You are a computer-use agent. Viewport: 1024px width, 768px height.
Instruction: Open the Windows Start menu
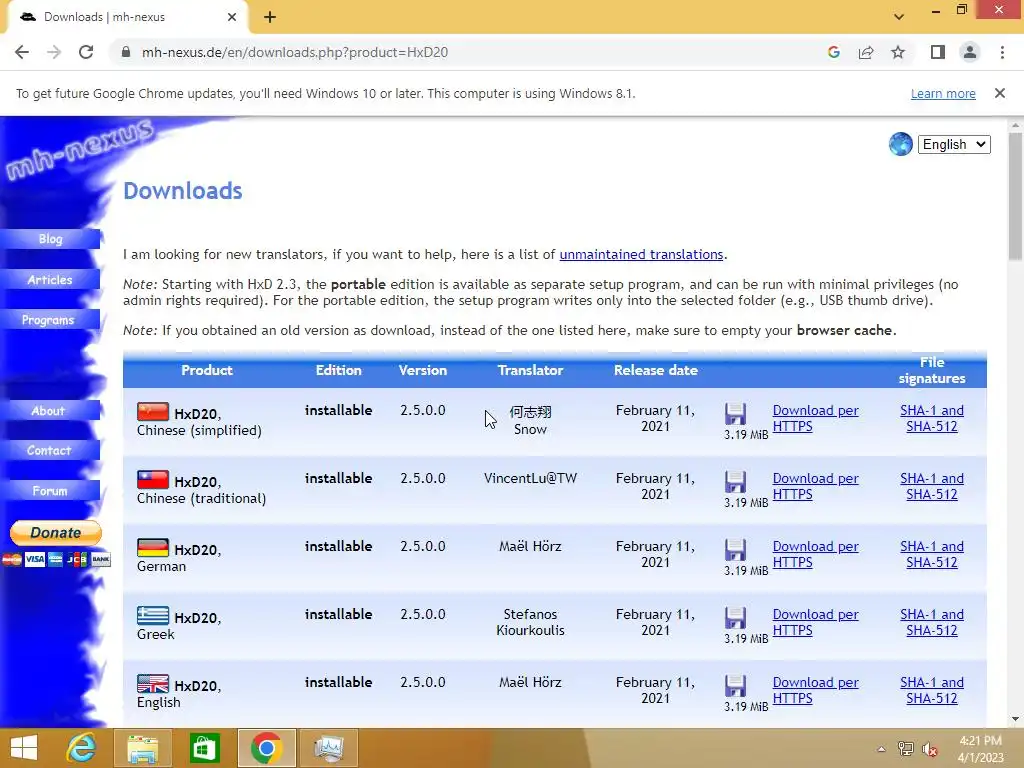click(24, 748)
